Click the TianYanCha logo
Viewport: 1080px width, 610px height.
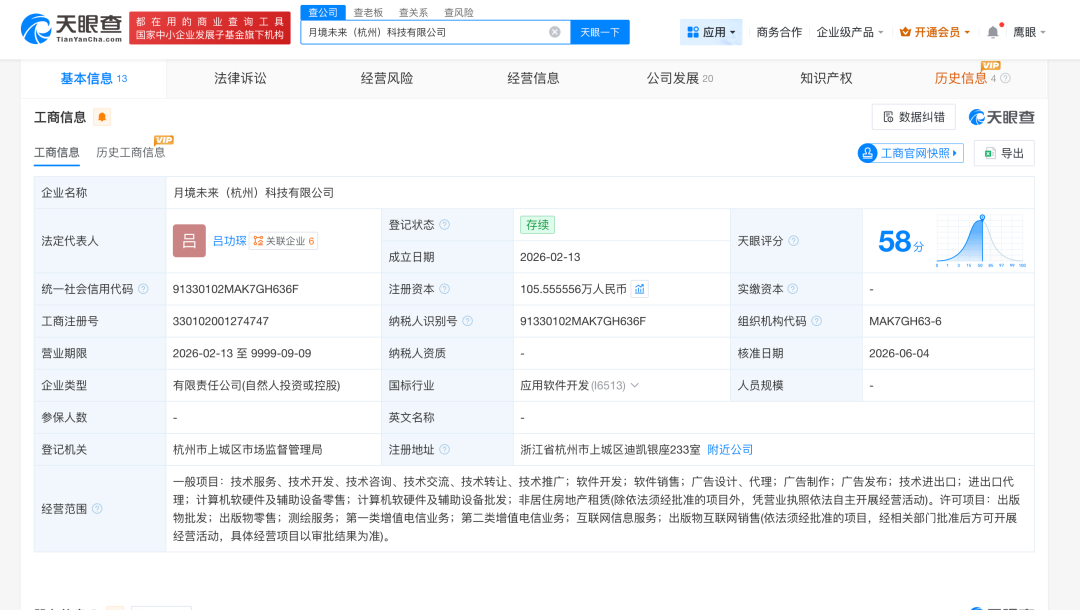[72, 28]
